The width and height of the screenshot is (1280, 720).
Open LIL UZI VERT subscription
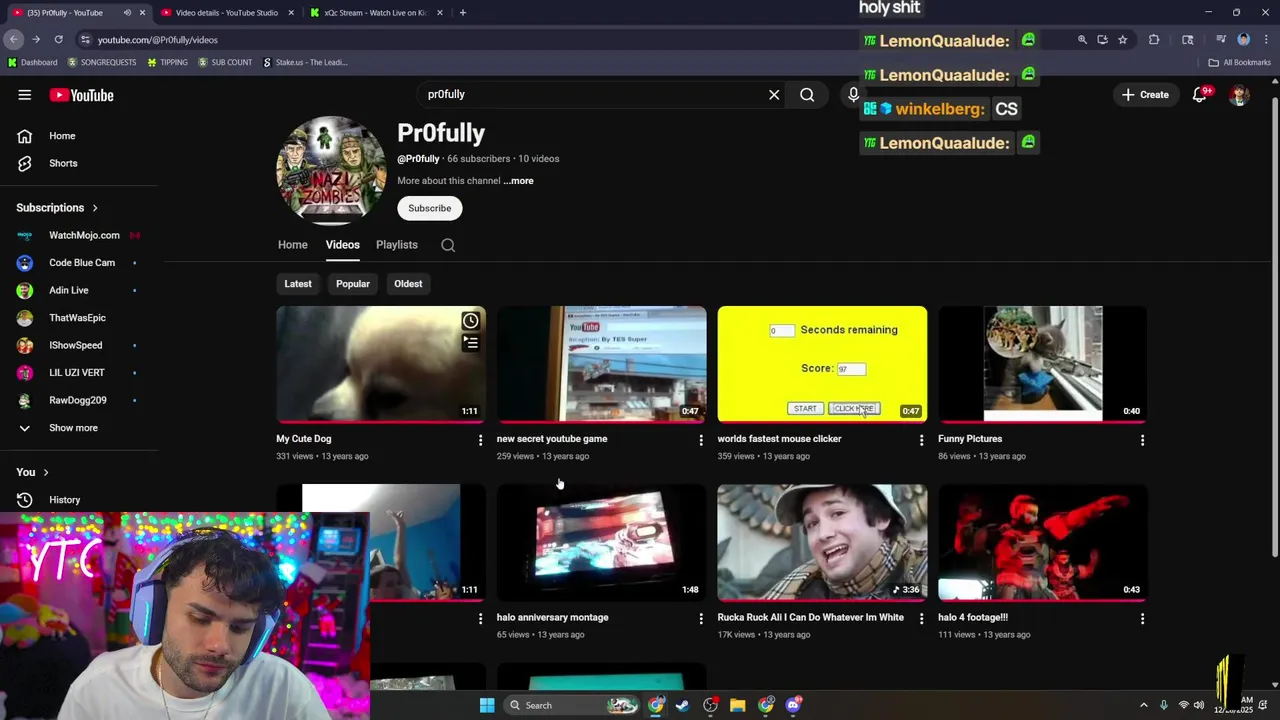pyautogui.click(x=79, y=373)
